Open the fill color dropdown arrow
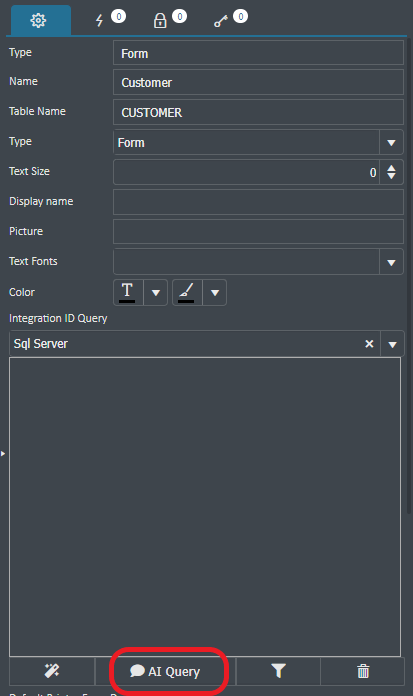This screenshot has width=413, height=696. point(215,293)
